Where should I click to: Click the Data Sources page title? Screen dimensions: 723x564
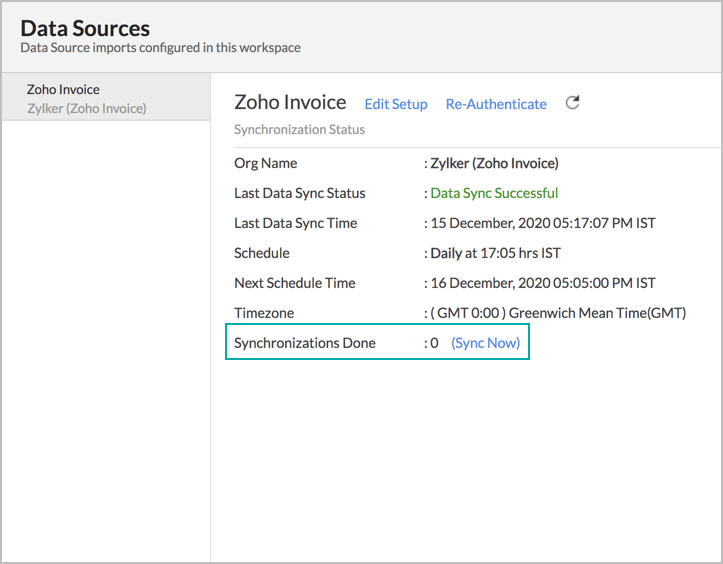(x=85, y=28)
